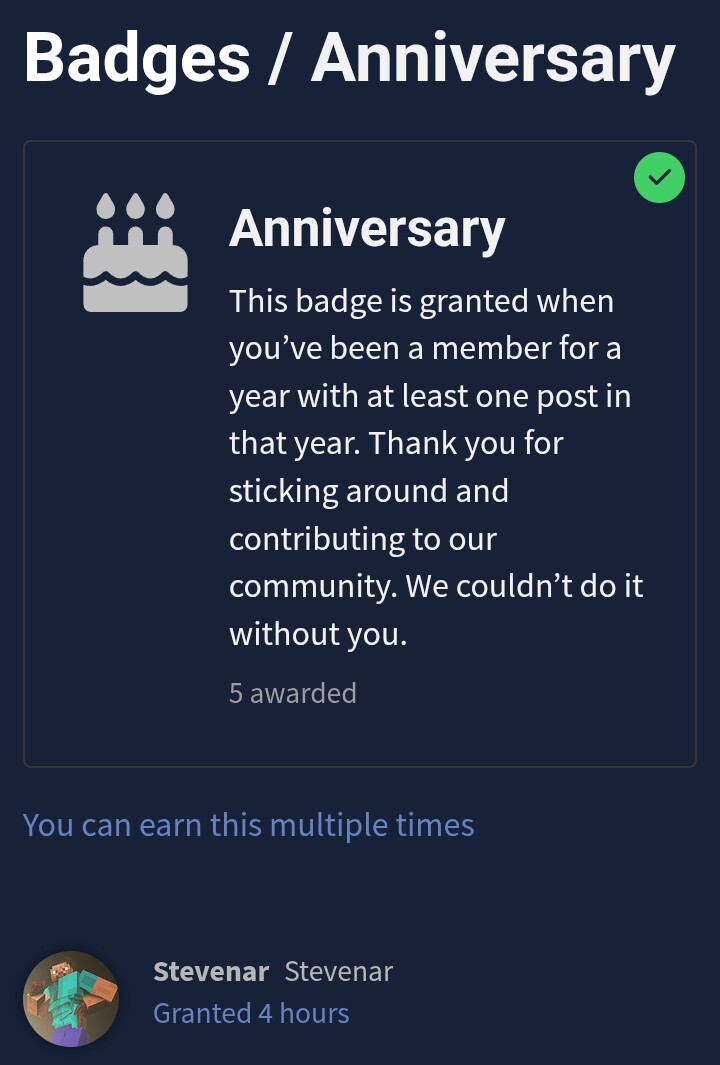Viewport: 720px width, 1065px height.
Task: Click "You can earn this multiple times" text
Action: click(x=248, y=825)
